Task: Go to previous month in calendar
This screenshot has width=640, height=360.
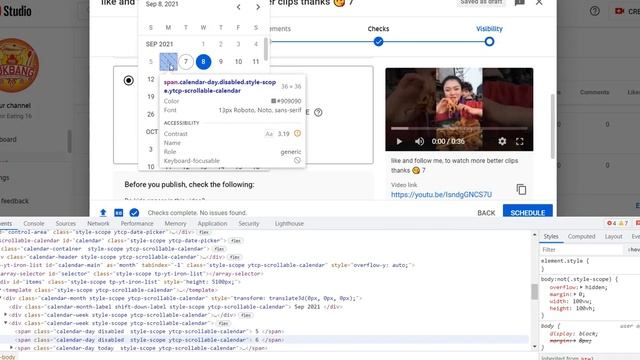Action: 238,7
